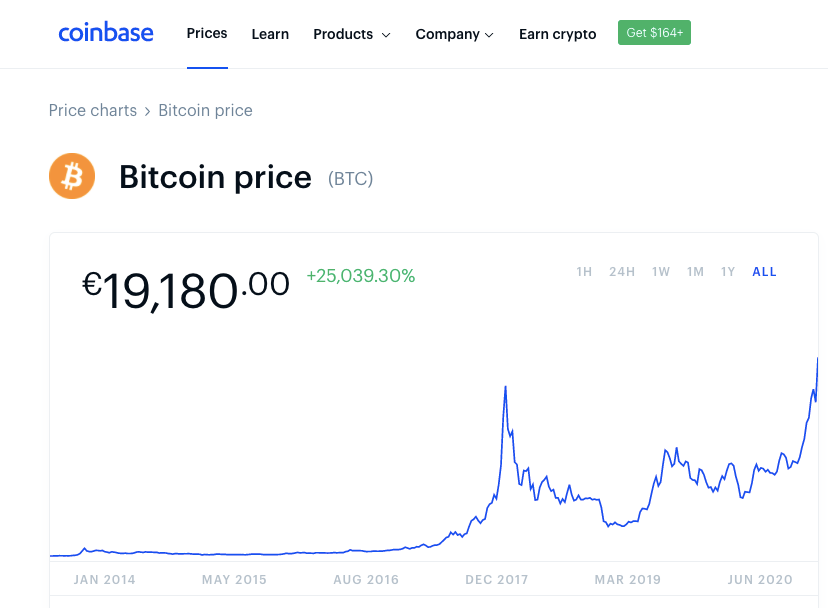Screen dimensions: 828x608
Task: Click the breadcrumb arrow after Price charts
Action: [x=147, y=111]
